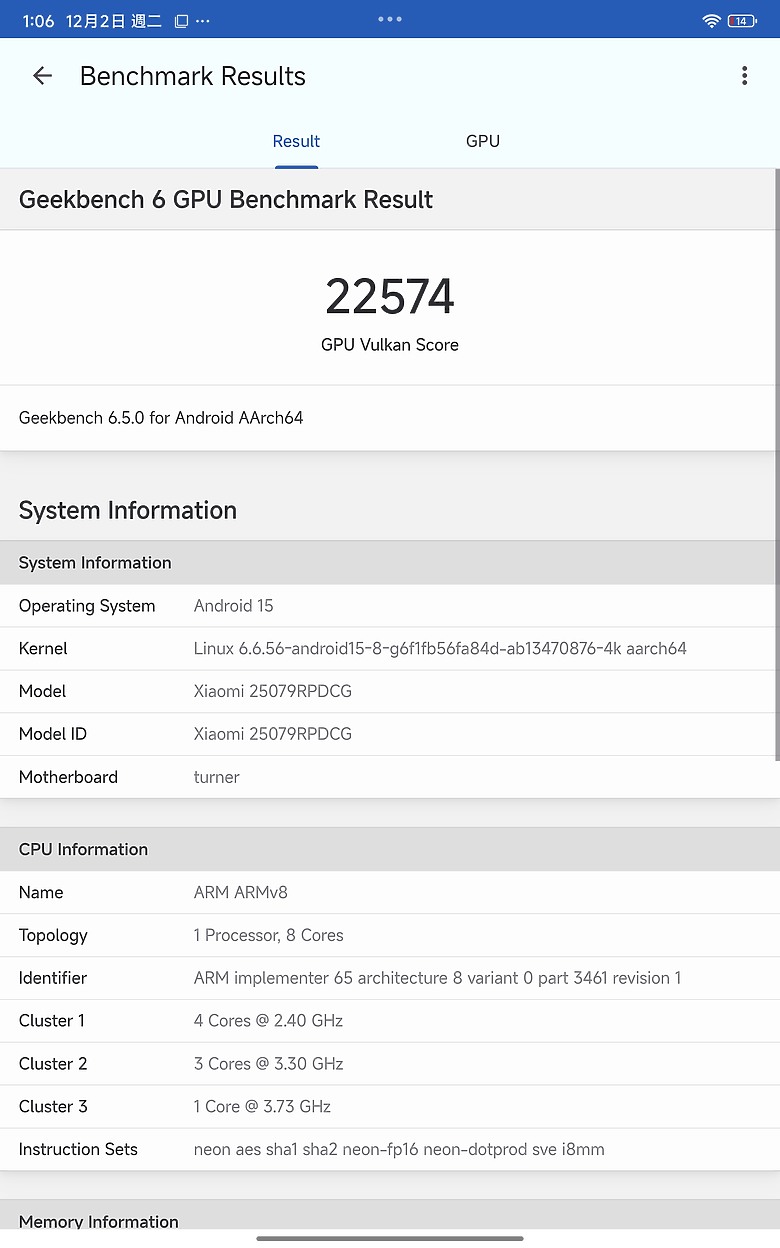
Task: Tap the Operating System row showing Android 15
Action: pyautogui.click(x=389, y=605)
